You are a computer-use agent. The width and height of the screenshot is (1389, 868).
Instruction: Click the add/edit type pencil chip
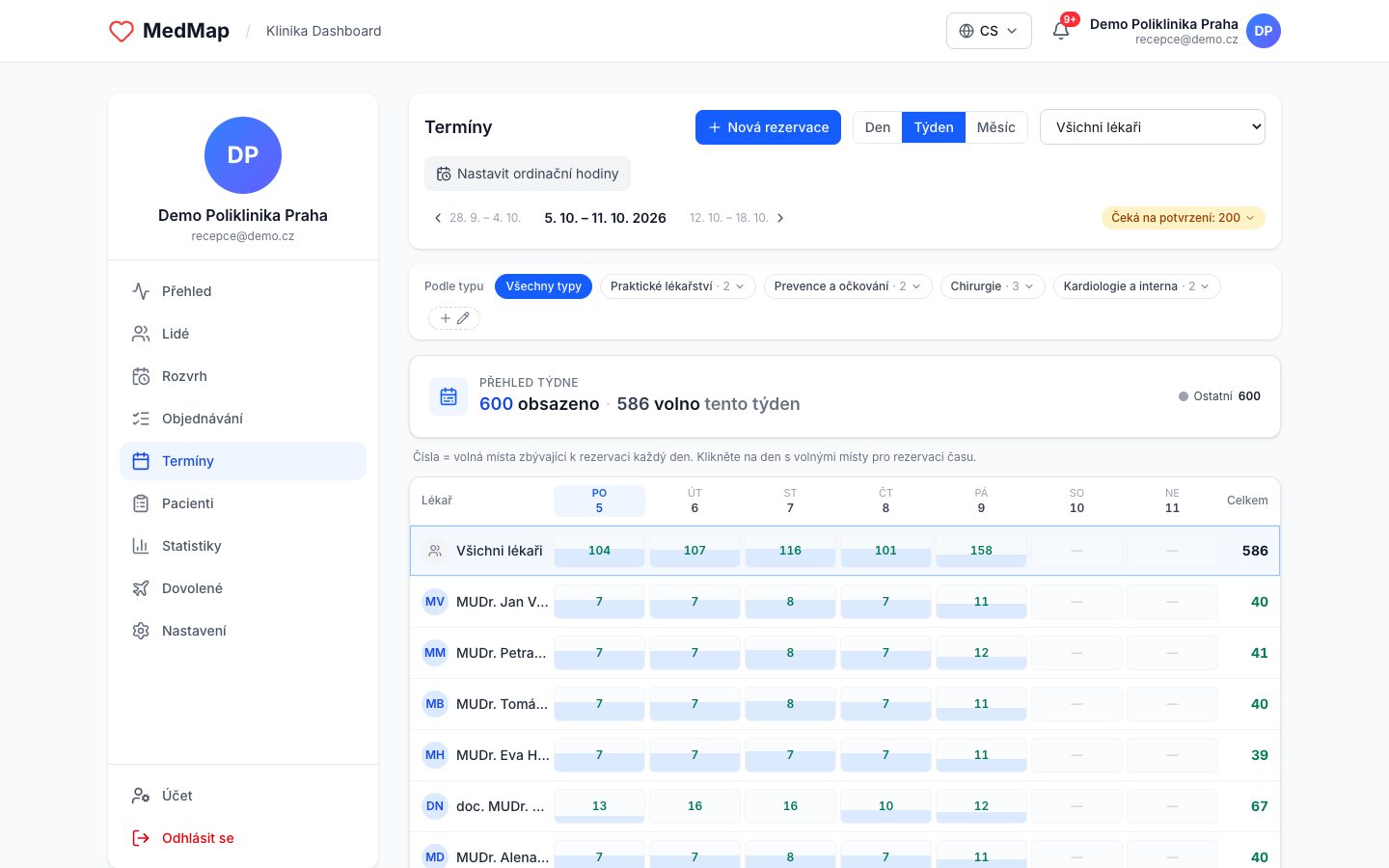click(x=454, y=318)
